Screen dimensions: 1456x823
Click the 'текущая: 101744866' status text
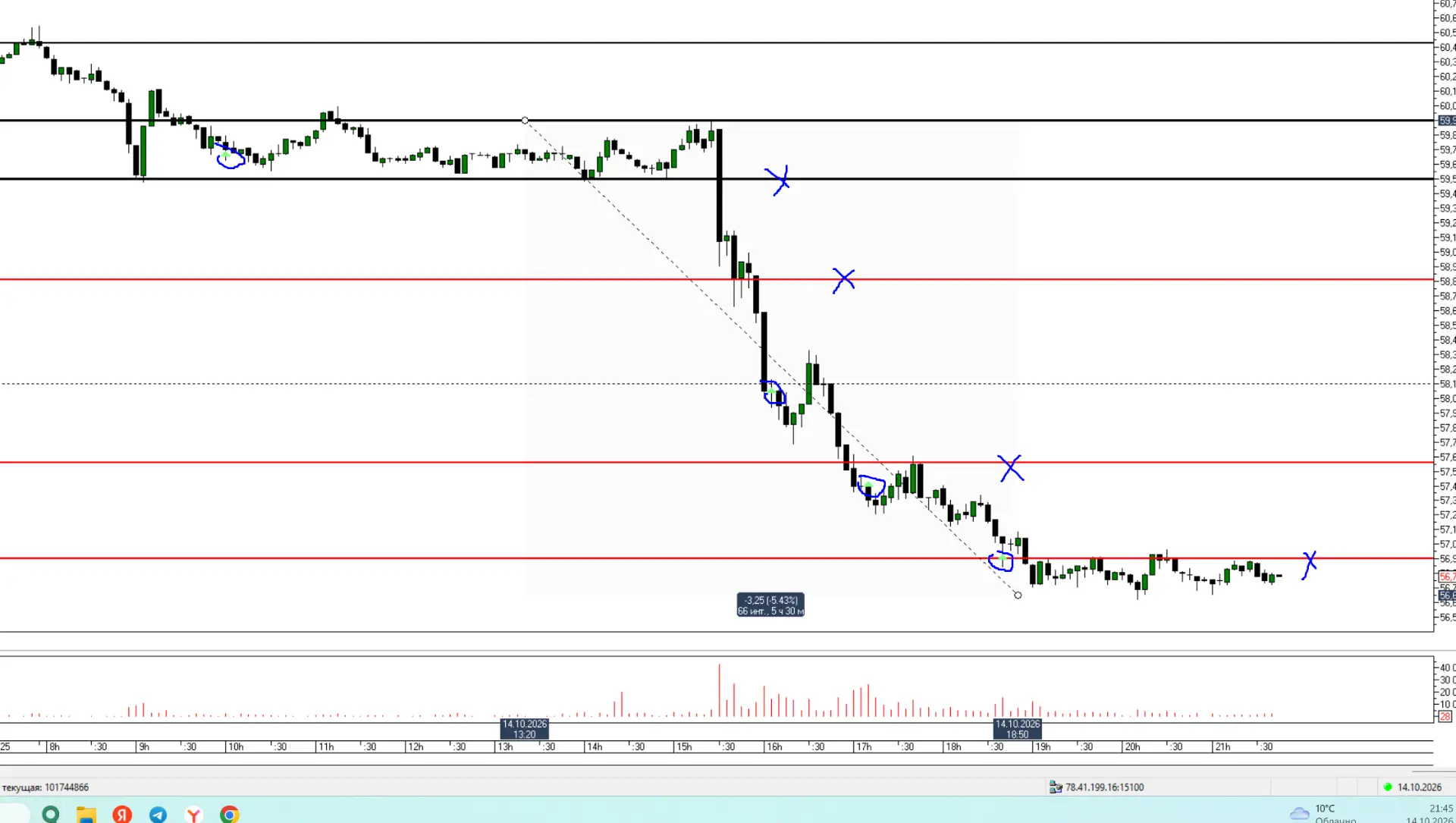[x=45, y=787]
